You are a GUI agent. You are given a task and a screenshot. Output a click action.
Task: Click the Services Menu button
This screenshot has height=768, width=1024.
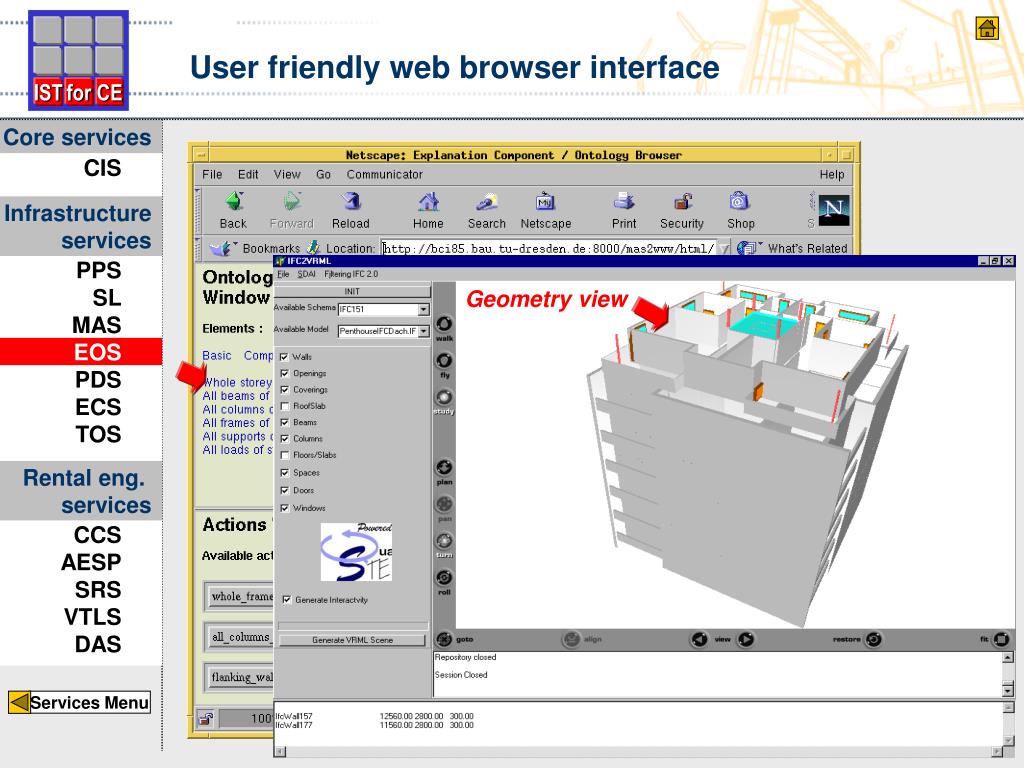point(80,702)
